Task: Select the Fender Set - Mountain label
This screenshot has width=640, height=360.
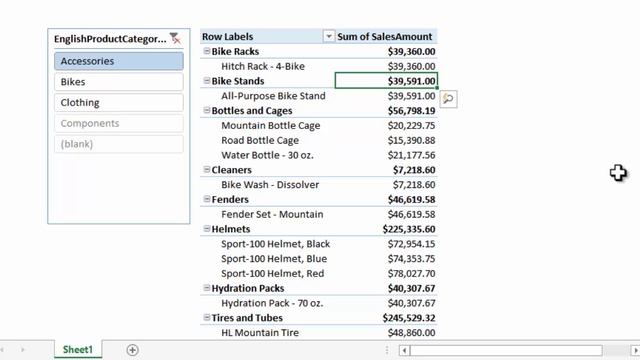Action: click(x=272, y=214)
